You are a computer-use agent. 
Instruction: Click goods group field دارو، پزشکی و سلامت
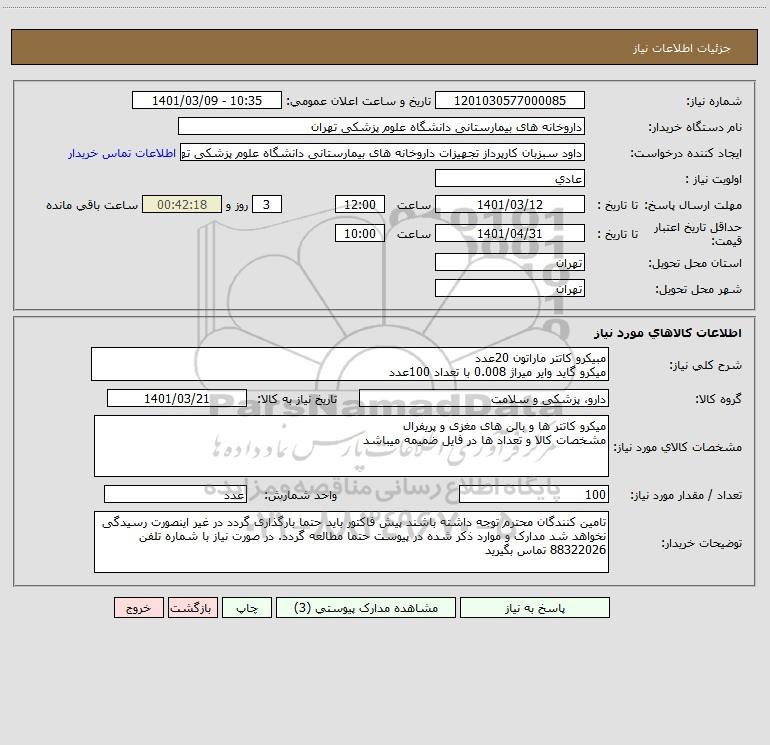point(484,398)
